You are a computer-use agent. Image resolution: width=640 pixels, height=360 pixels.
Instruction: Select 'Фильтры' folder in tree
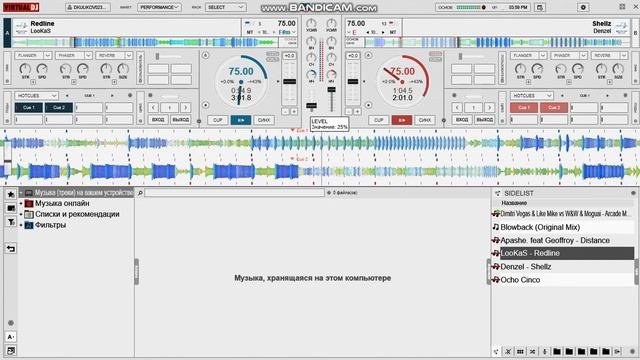click(50, 225)
